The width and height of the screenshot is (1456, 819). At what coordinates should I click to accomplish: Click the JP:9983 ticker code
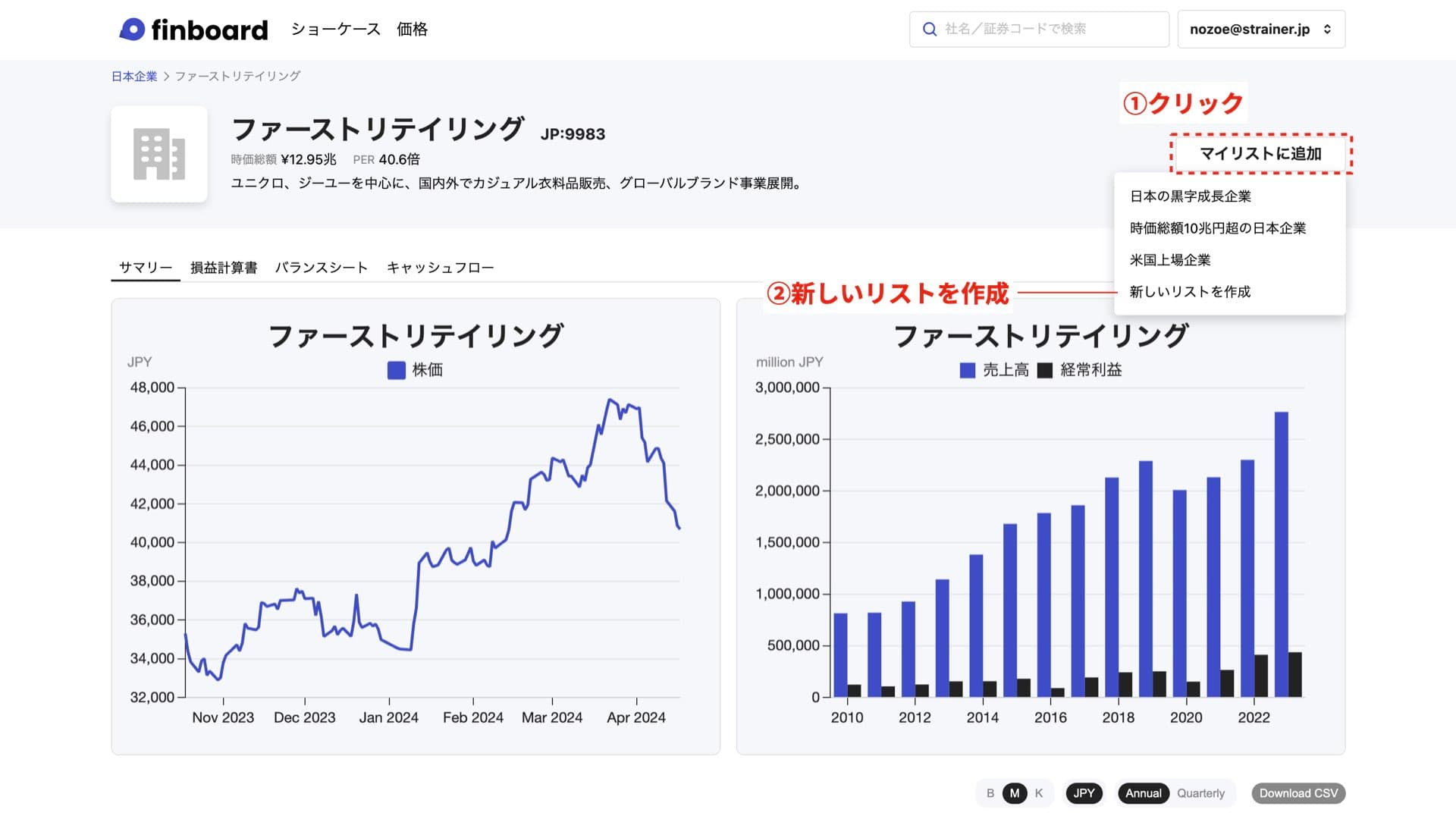click(573, 134)
